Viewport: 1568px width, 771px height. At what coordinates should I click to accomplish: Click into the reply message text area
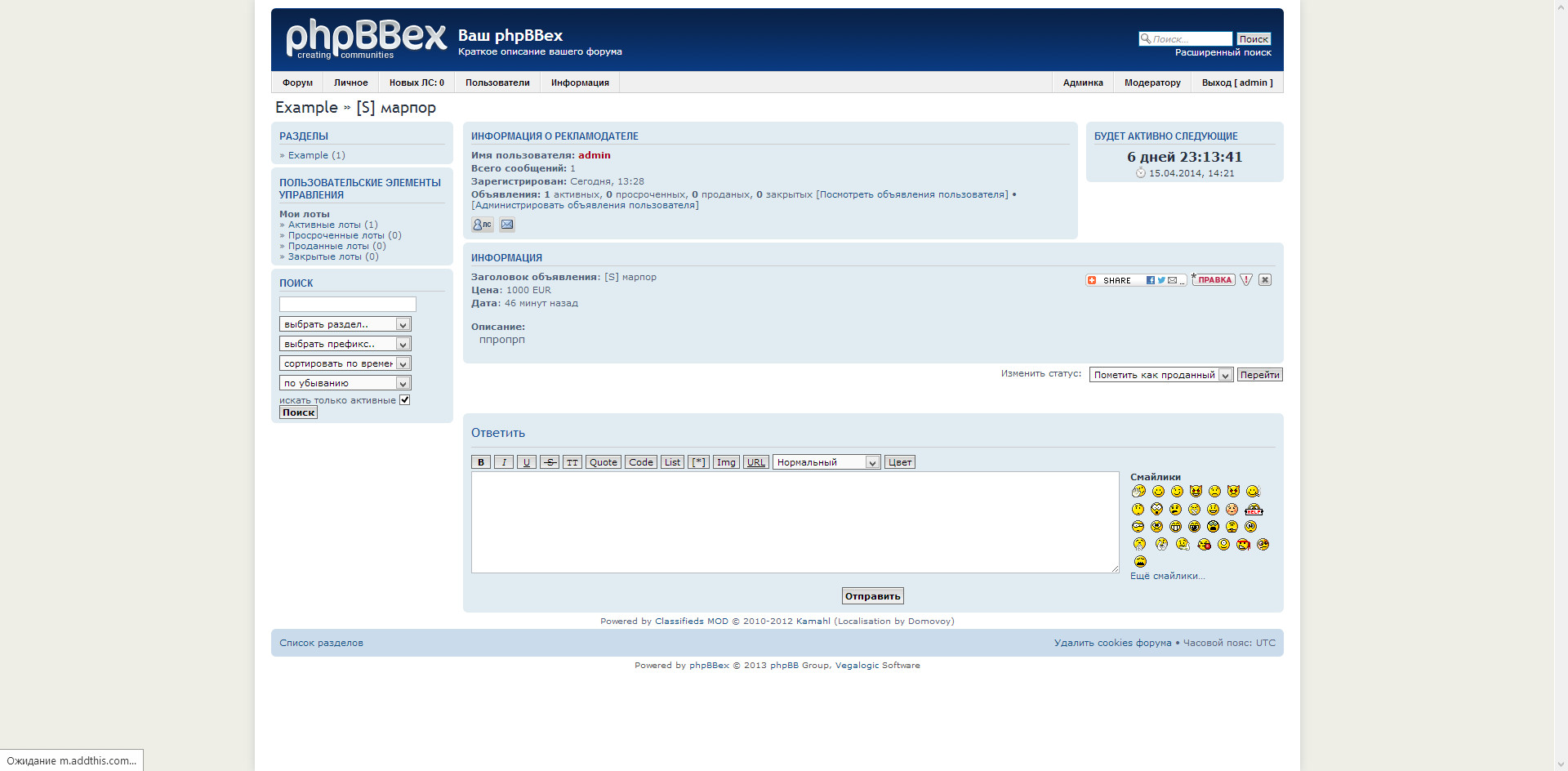point(795,522)
